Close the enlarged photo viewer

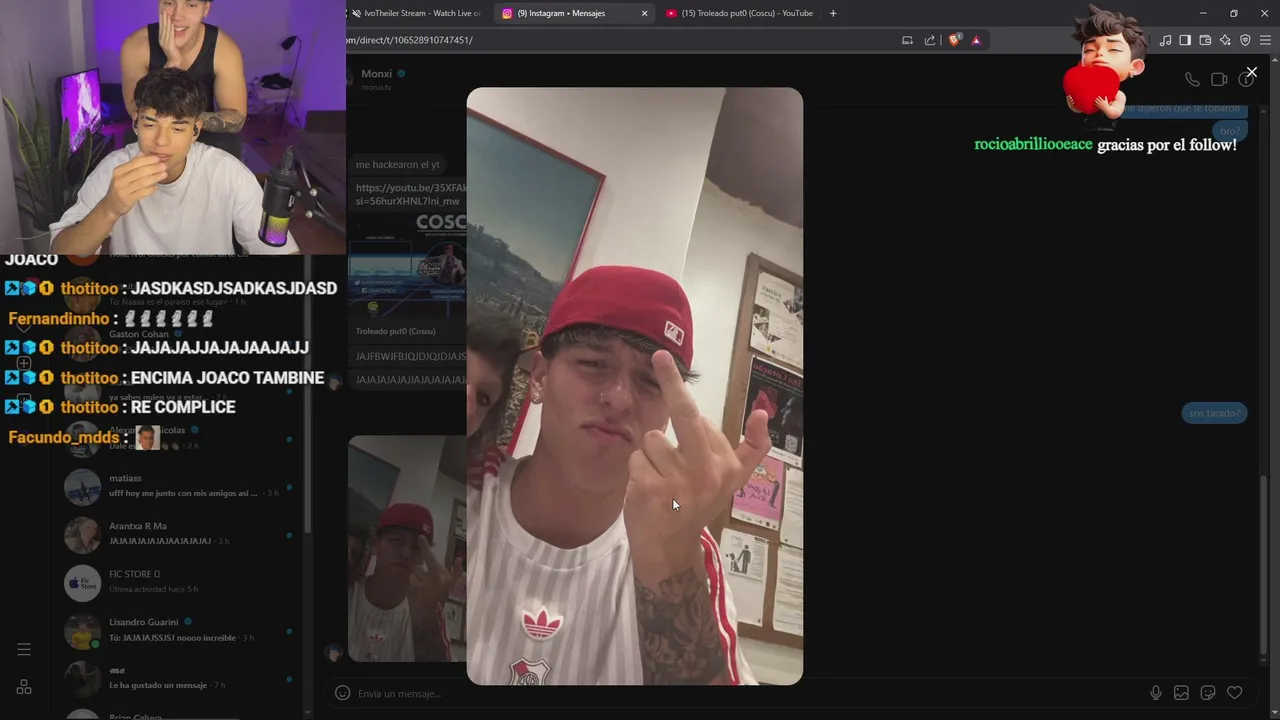pos(1251,72)
